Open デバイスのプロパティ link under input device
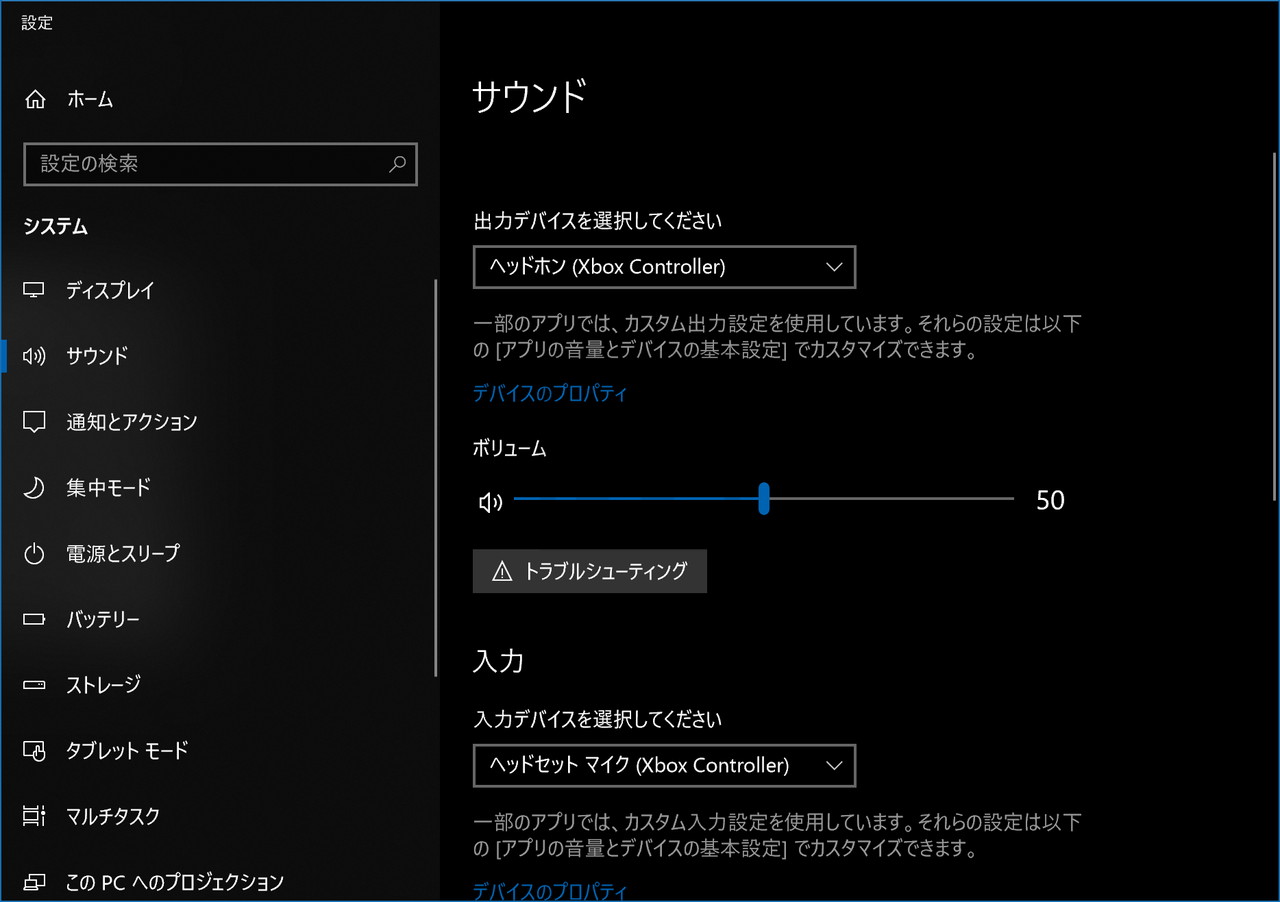The height and width of the screenshot is (902, 1280). (550, 891)
